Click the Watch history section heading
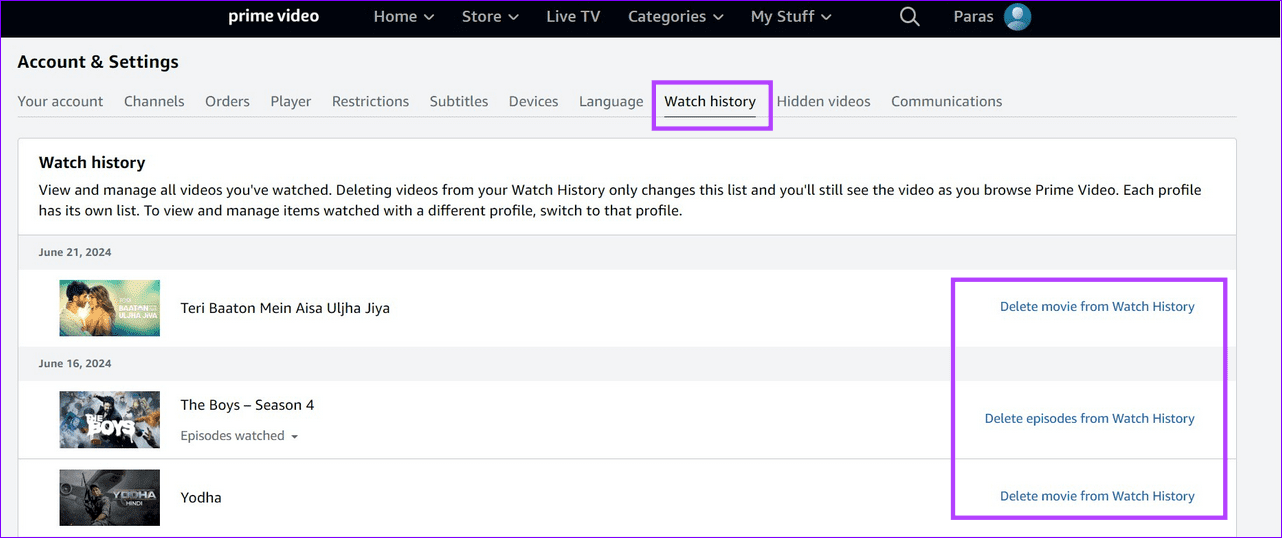The height and width of the screenshot is (538, 1282). point(92,162)
